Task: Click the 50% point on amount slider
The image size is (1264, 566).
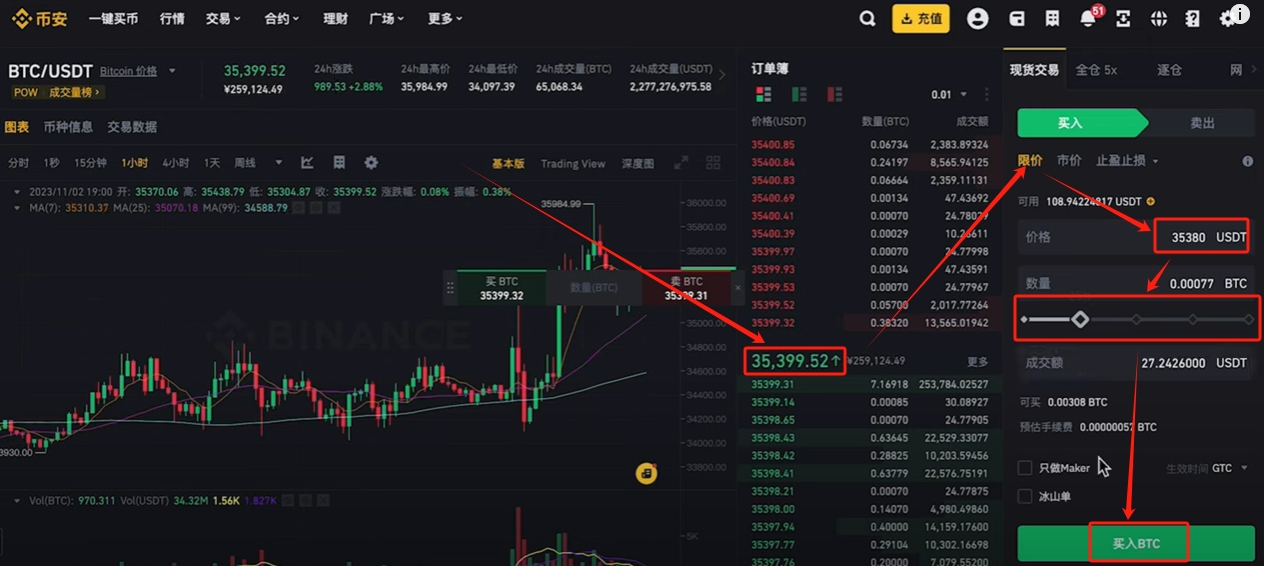Action: pyautogui.click(x=1136, y=319)
